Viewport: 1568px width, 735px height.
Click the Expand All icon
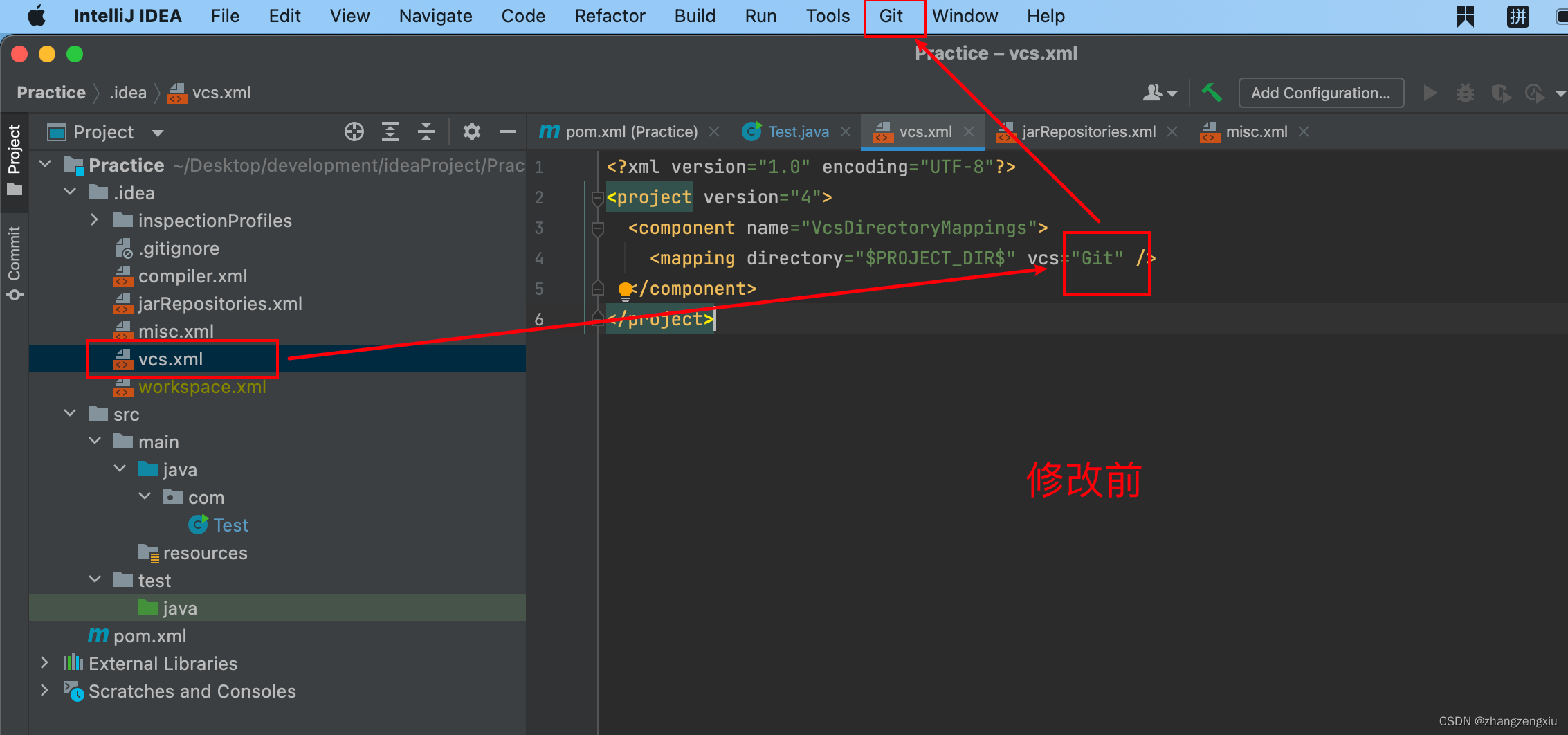[x=390, y=131]
